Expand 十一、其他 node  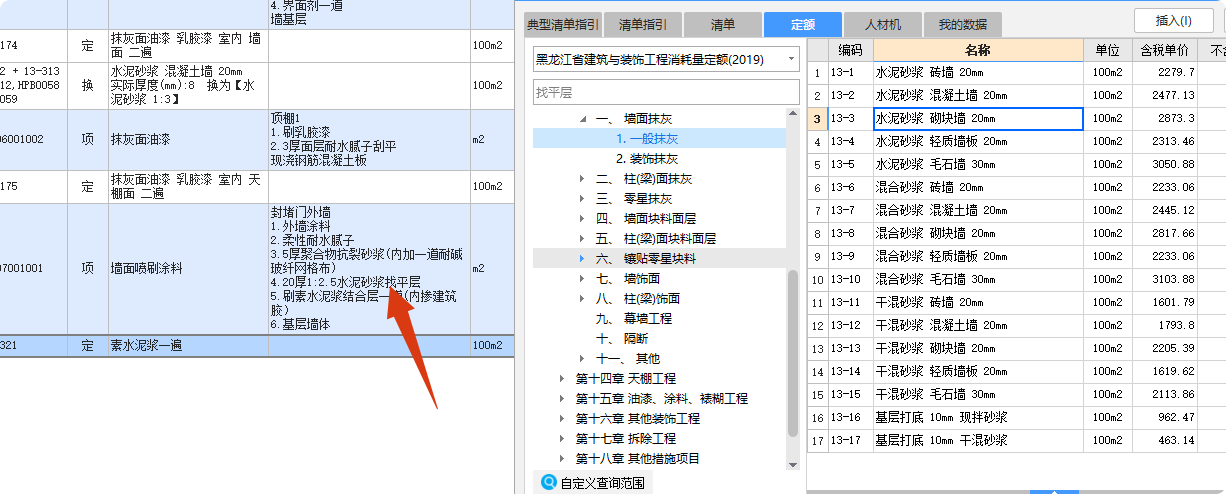[x=583, y=359]
